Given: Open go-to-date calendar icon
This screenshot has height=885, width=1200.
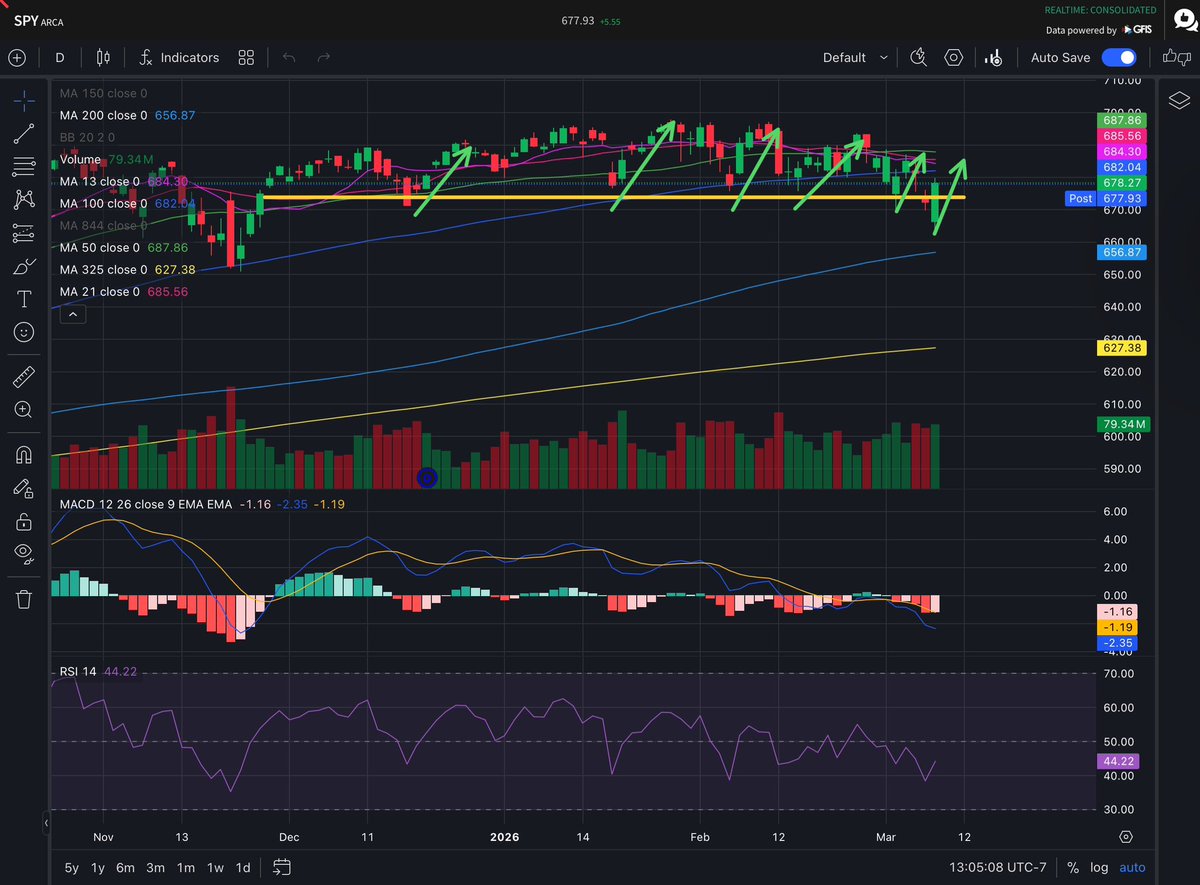Looking at the screenshot, I should click(x=282, y=866).
